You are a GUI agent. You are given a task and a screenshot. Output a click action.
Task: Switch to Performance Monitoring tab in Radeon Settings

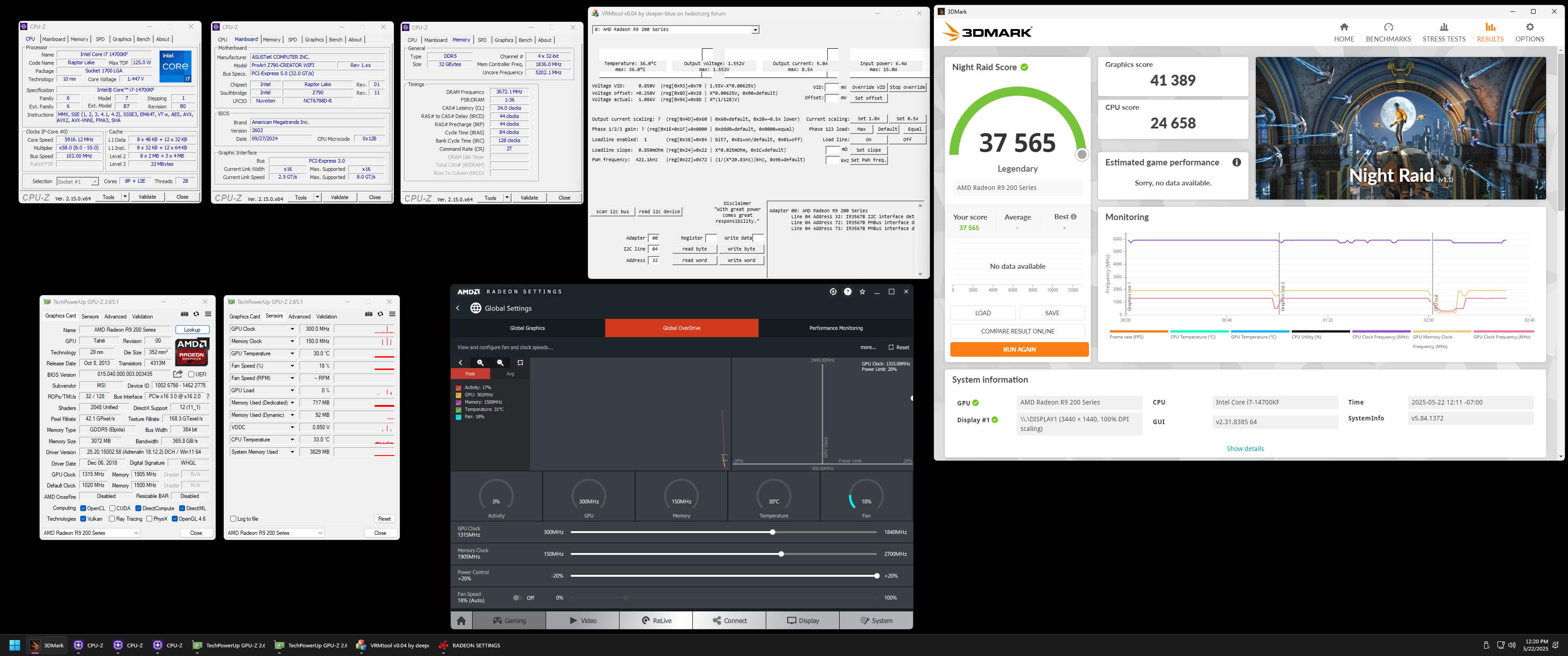coord(836,328)
